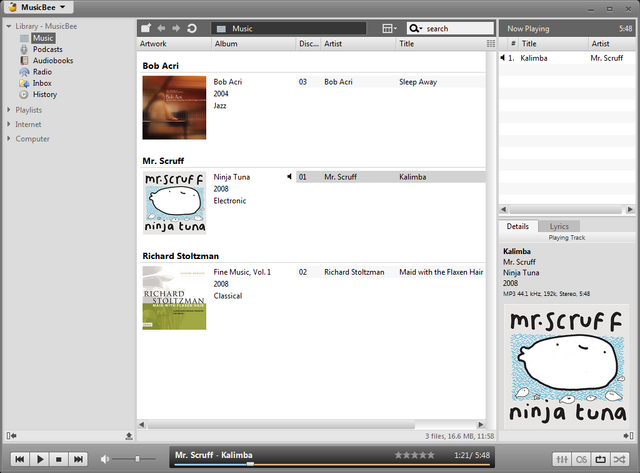
Task: Select Music in the library sidebar
Action: [x=43, y=38]
